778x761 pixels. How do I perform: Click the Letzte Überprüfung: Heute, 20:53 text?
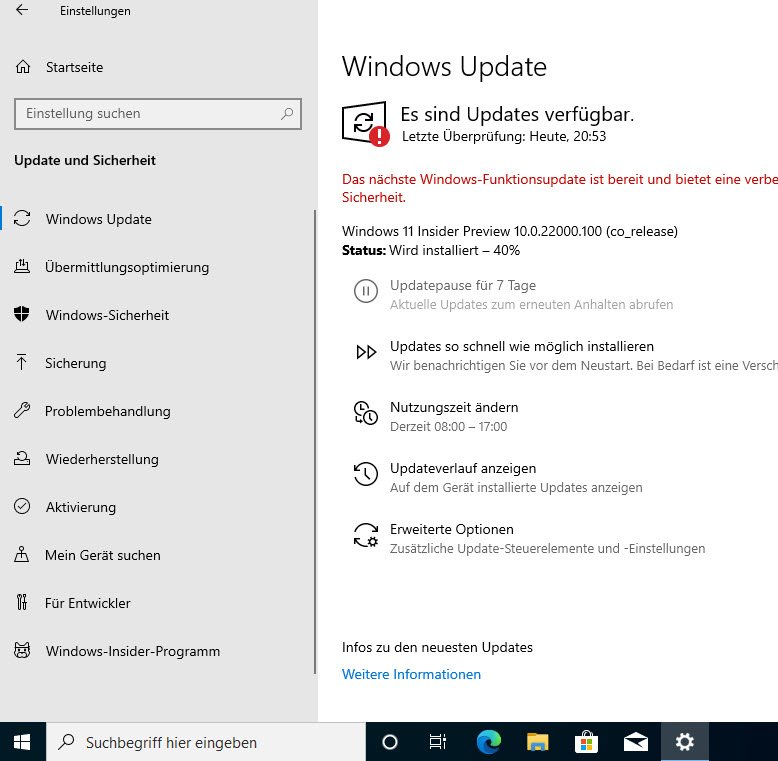click(x=504, y=136)
